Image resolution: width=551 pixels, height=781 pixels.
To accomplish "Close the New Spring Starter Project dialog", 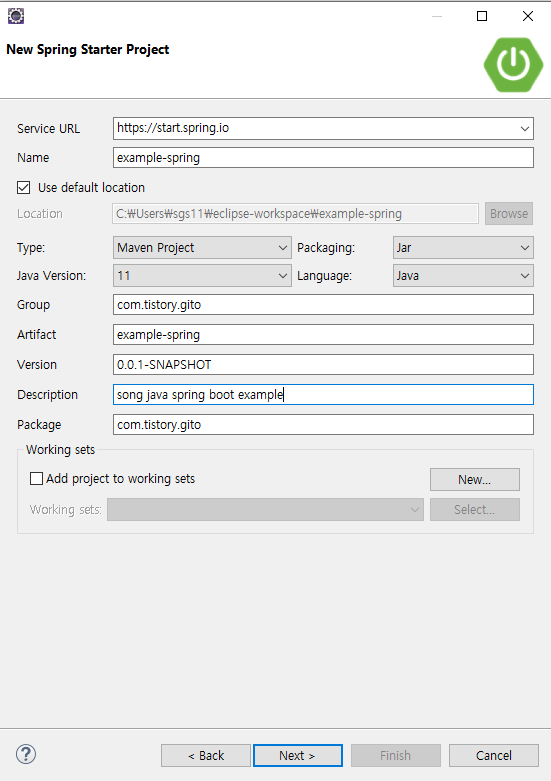I will point(528,16).
